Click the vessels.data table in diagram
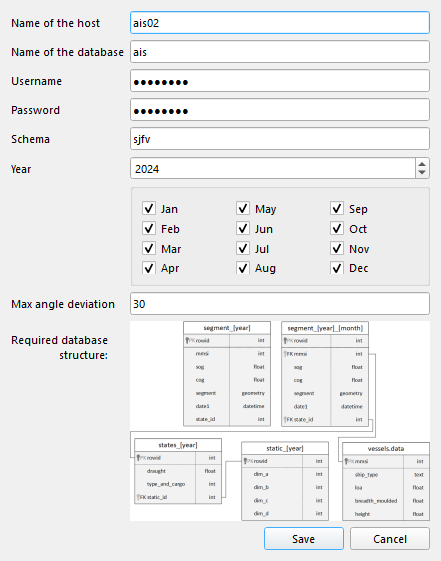Screen dimensions: 441x561 386,481
